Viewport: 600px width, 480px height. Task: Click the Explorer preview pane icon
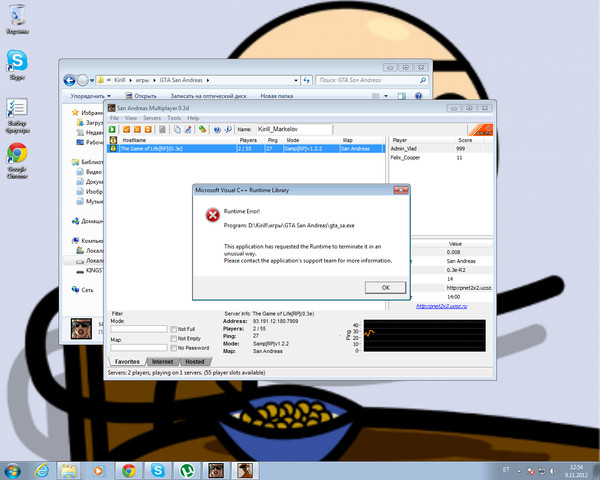[402, 96]
